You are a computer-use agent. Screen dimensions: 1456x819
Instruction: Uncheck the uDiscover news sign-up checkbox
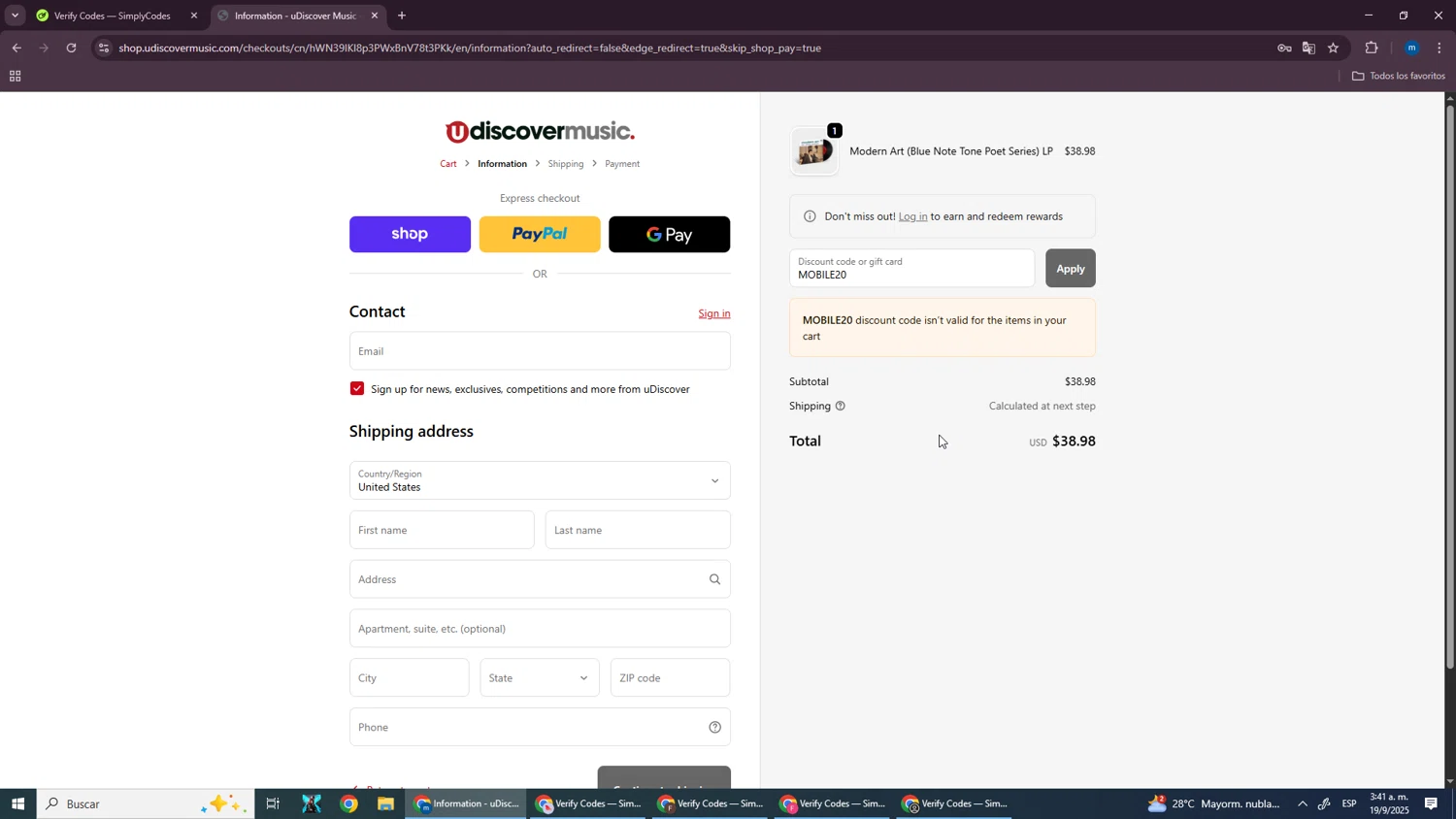tap(357, 389)
